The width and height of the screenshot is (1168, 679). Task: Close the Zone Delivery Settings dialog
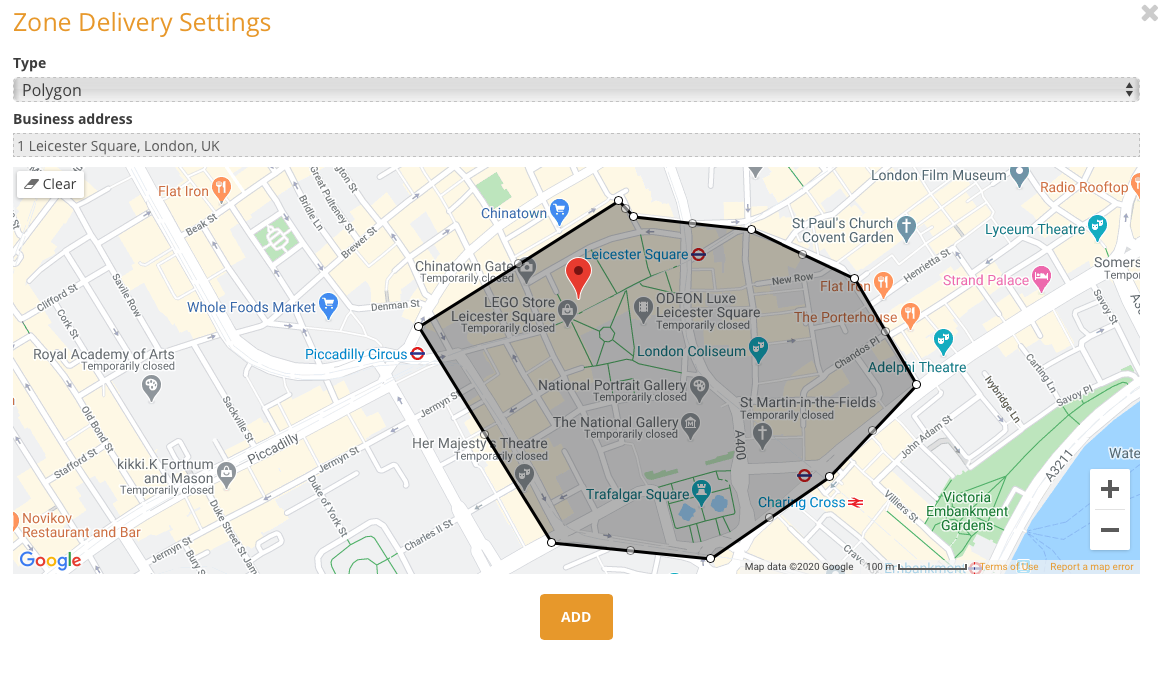[x=1149, y=13]
